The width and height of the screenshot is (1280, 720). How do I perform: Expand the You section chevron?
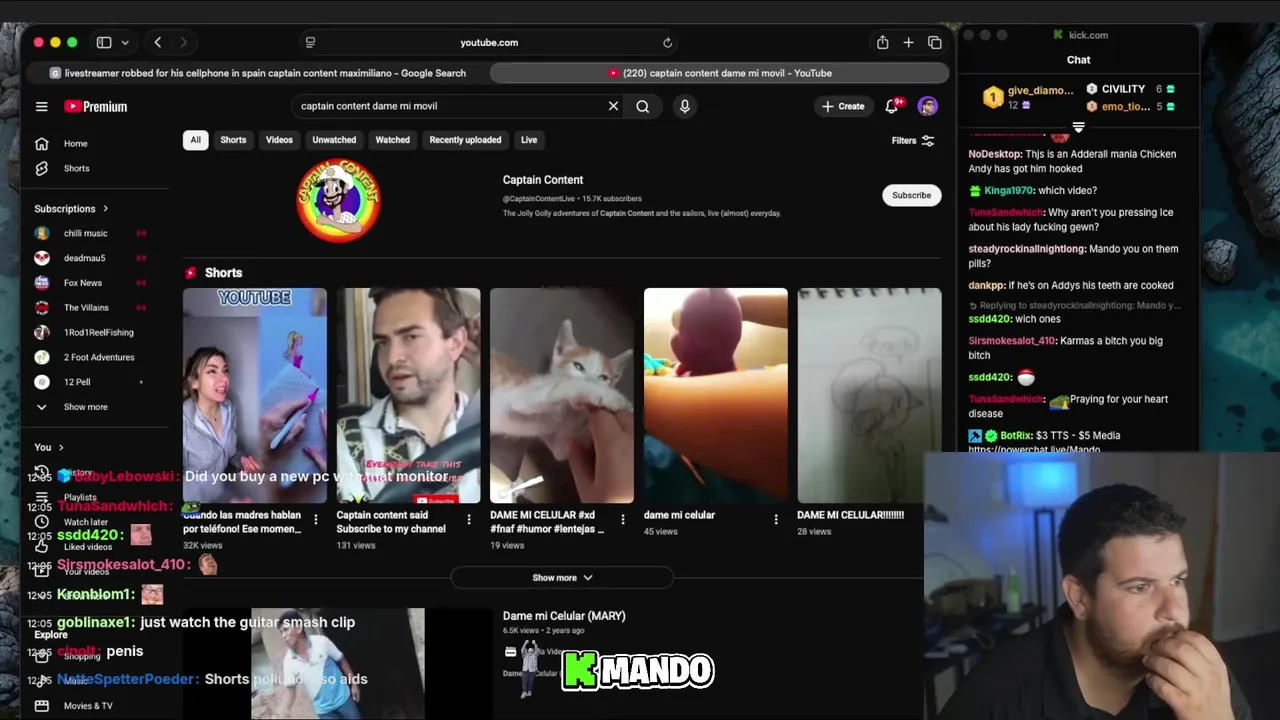[61, 448]
